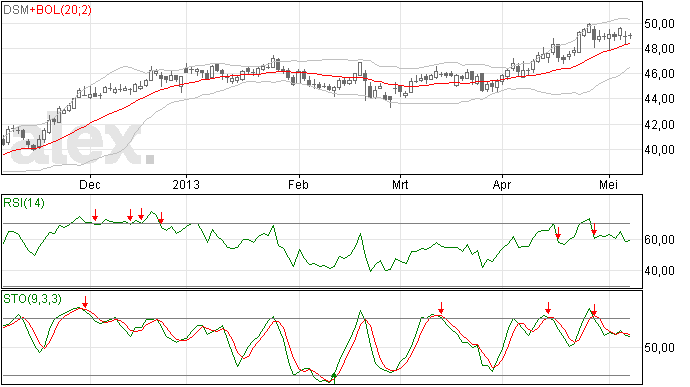Click the DSM ticker label
Screen dimensions: 690x387
tap(16, 10)
